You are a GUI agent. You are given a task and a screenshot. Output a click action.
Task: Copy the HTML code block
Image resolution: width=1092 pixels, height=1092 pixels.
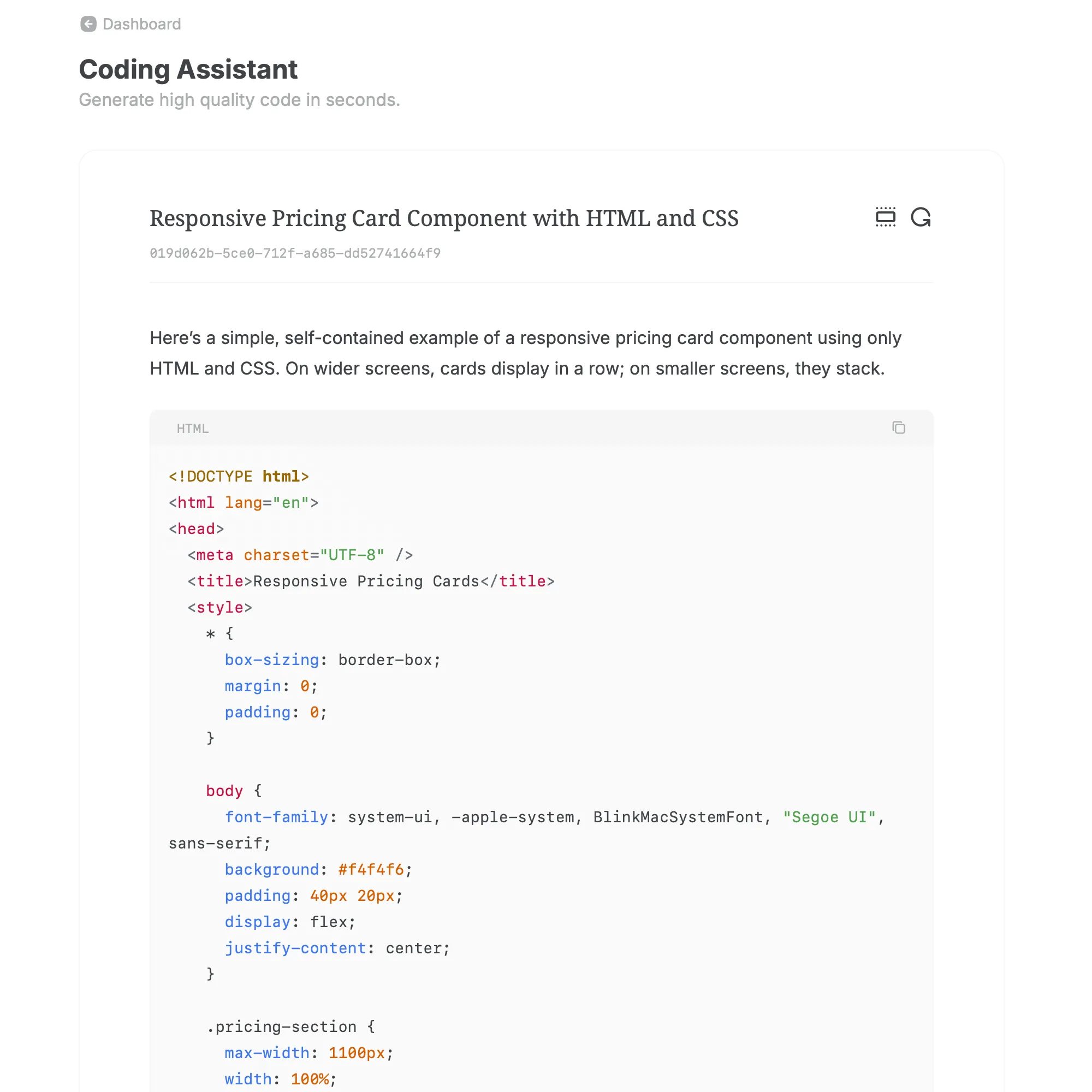[x=898, y=428]
